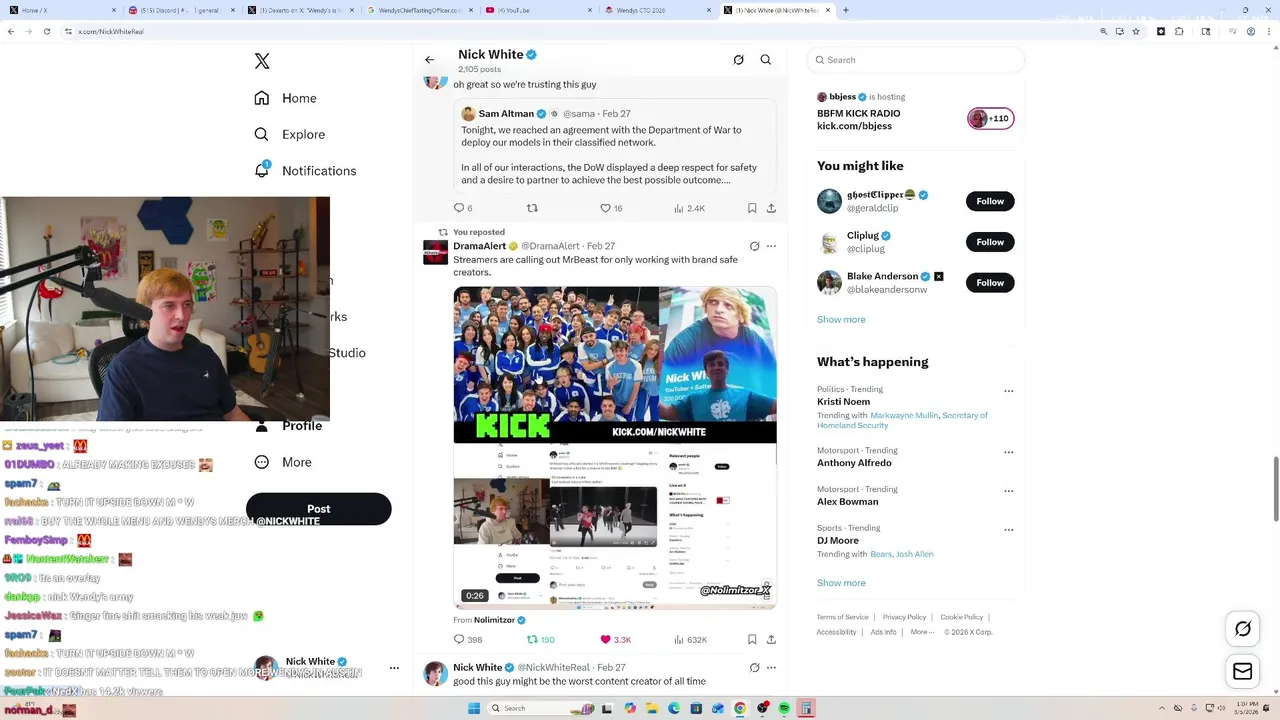Click the search icon in profile header

766,60
